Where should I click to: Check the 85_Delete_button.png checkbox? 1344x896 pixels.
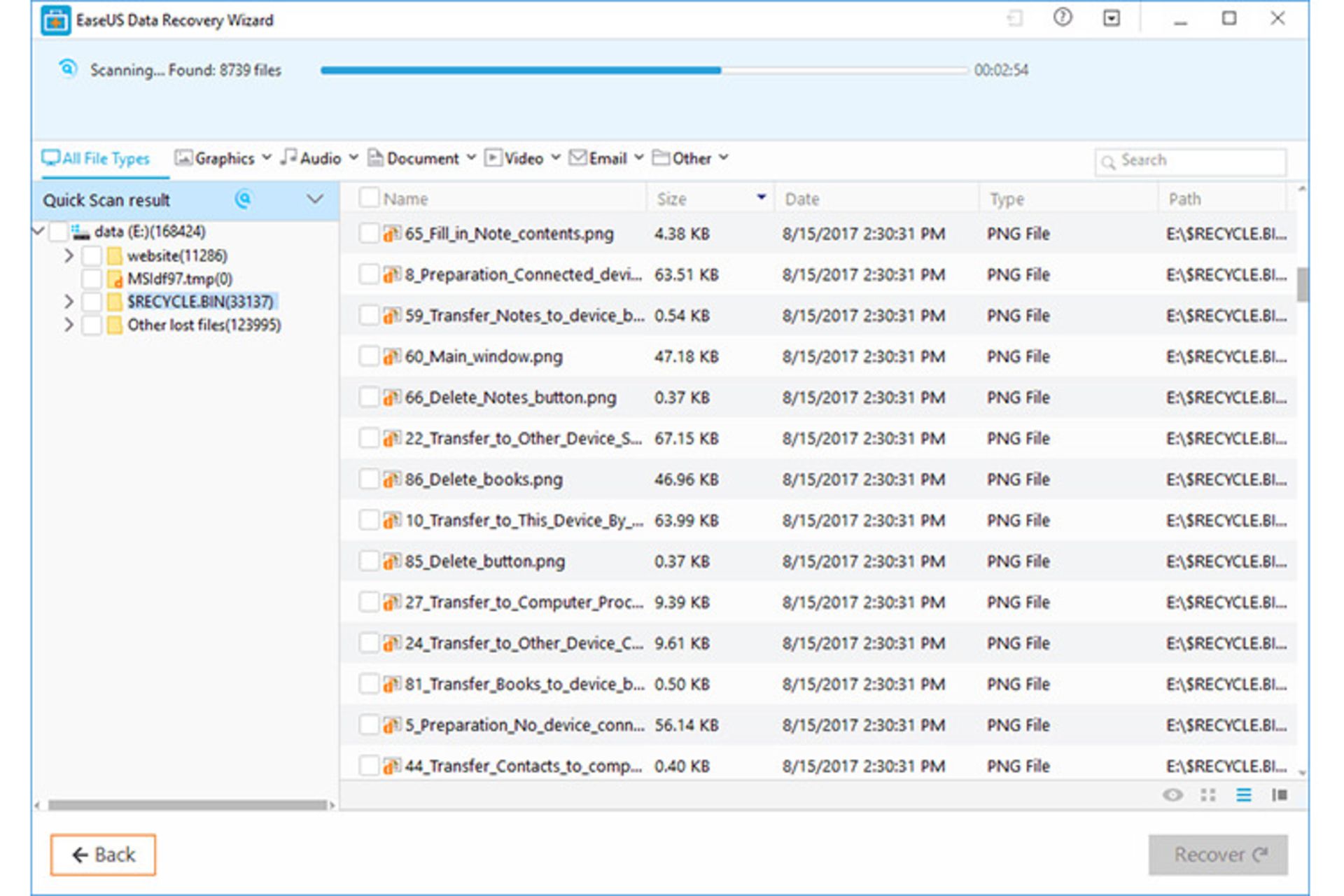coord(369,561)
